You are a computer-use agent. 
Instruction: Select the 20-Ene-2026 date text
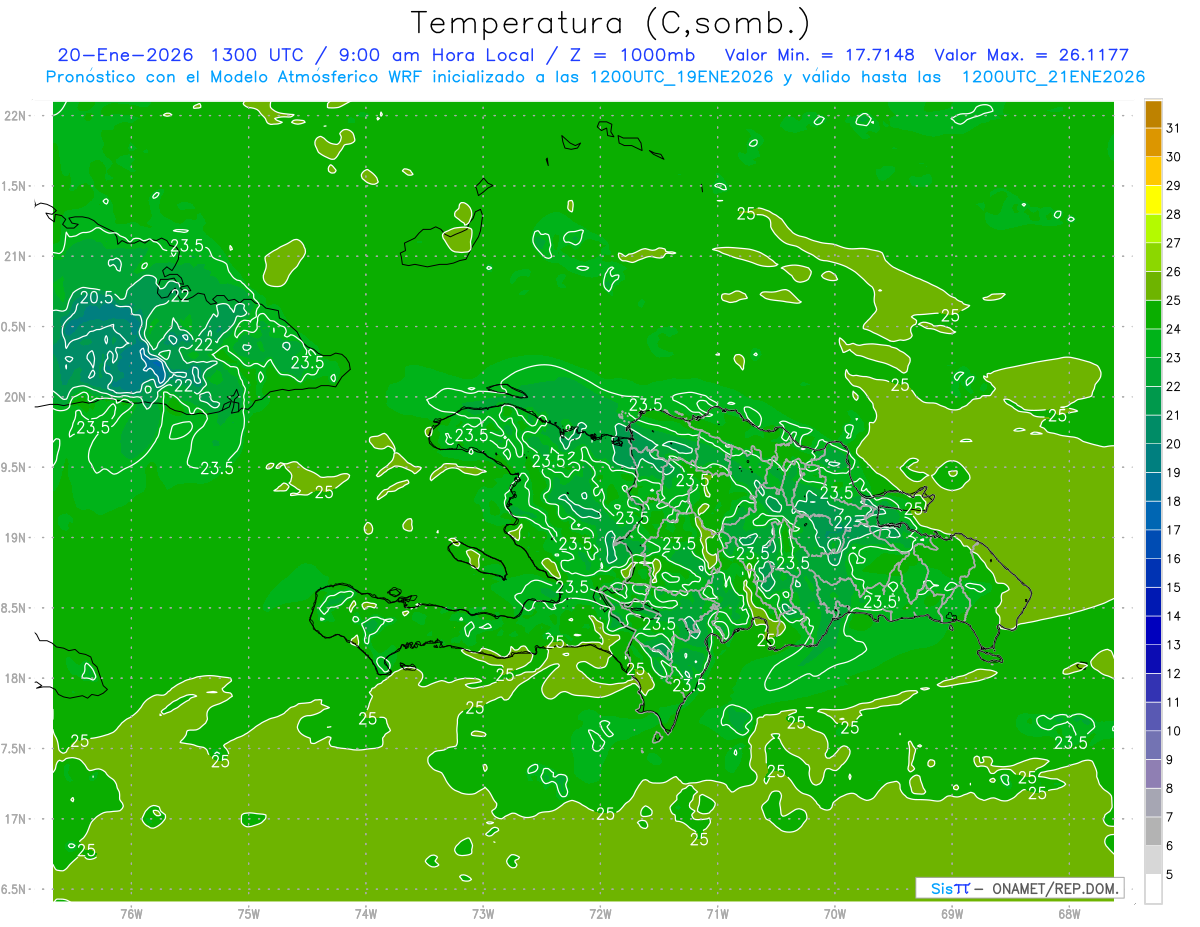click(x=125, y=55)
